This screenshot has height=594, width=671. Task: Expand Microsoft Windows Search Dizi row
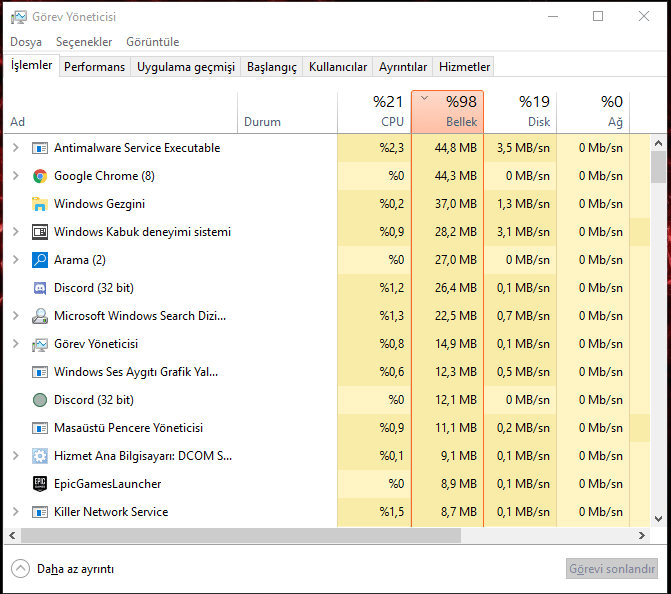pos(16,316)
